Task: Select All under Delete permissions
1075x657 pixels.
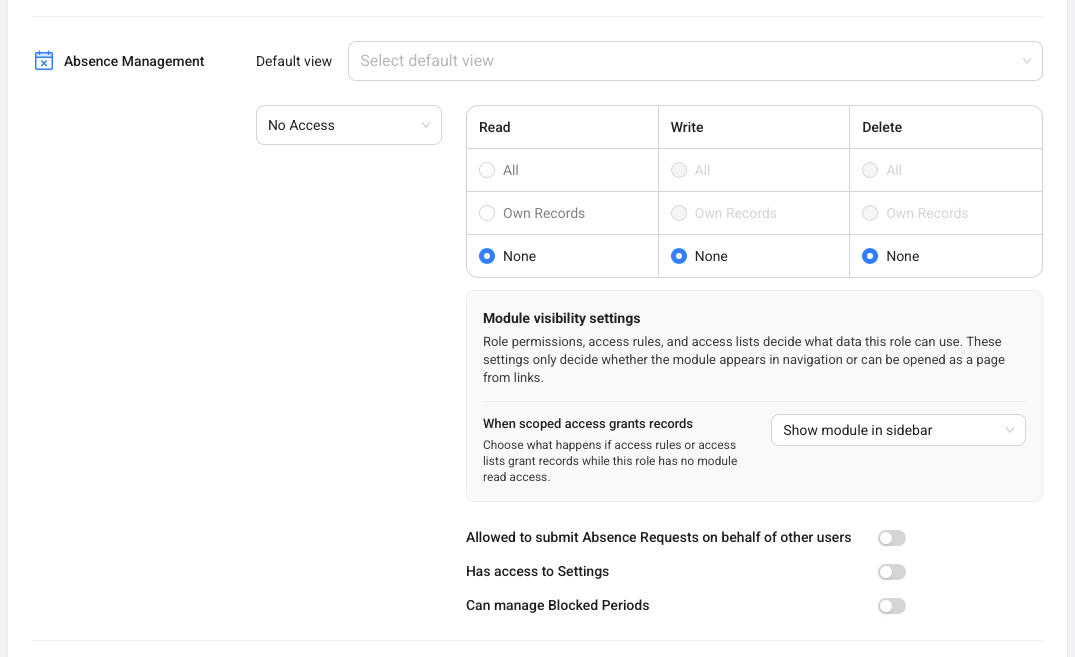Action: (x=870, y=170)
